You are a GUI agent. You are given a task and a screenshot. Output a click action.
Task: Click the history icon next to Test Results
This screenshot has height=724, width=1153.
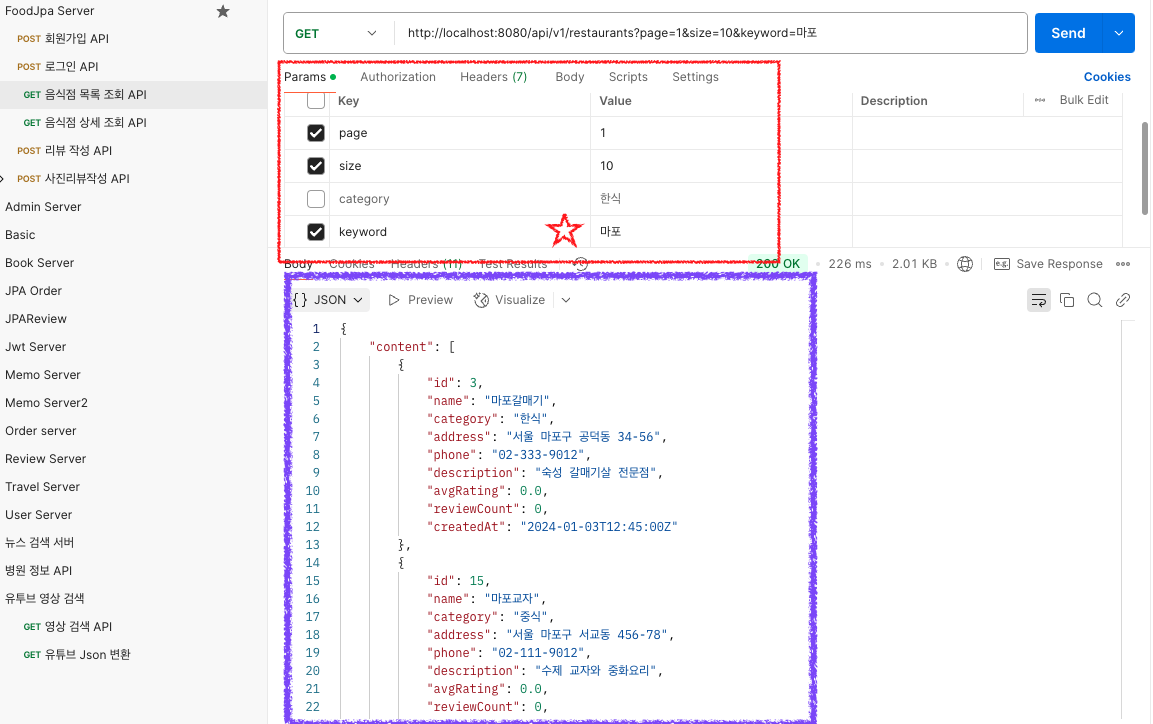[x=580, y=264]
